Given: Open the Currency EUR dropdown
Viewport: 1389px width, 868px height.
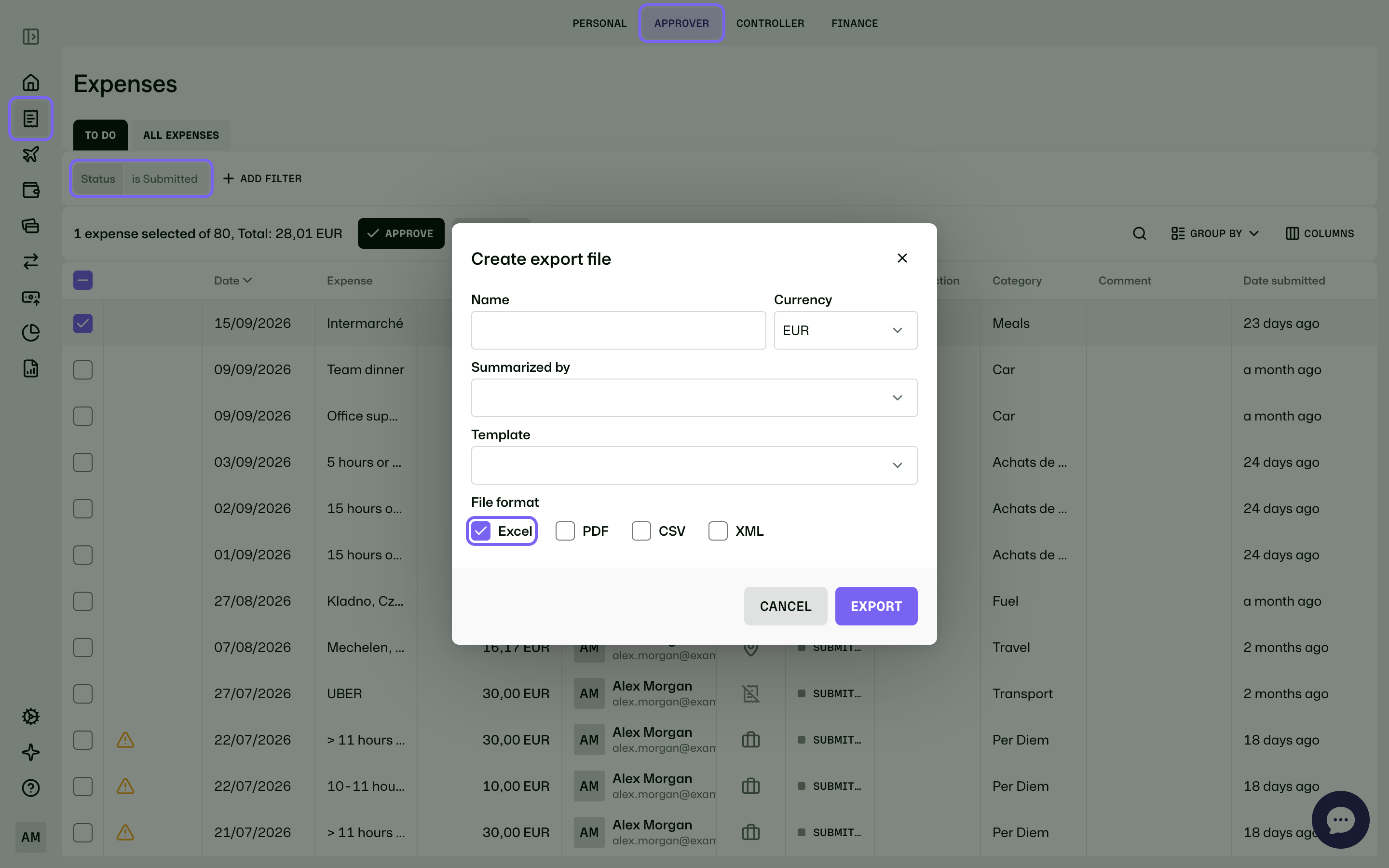Looking at the screenshot, I should click(845, 330).
